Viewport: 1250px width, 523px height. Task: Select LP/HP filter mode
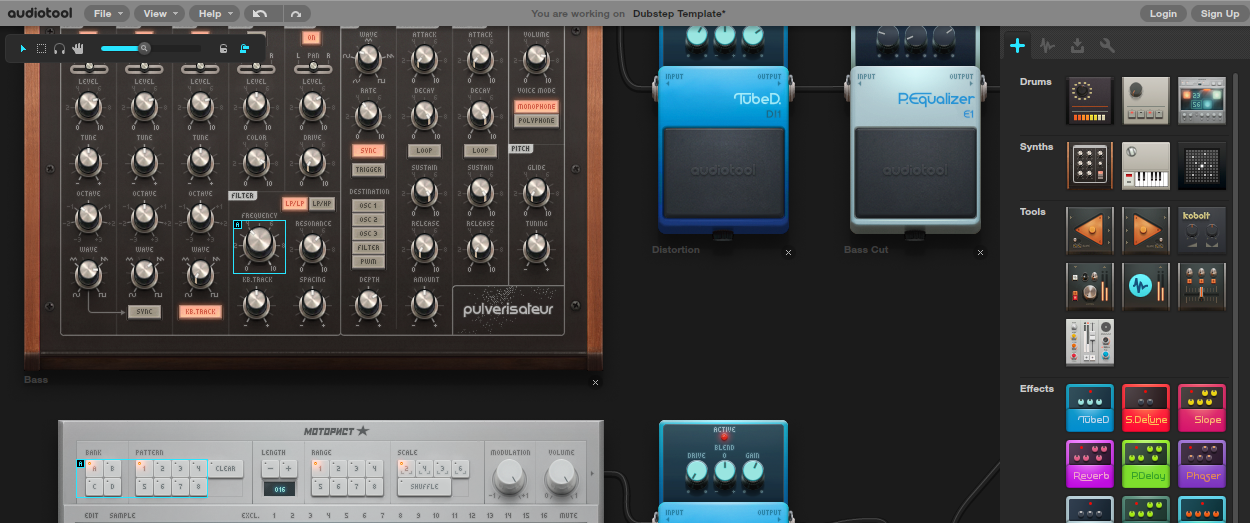pyautogui.click(x=322, y=203)
